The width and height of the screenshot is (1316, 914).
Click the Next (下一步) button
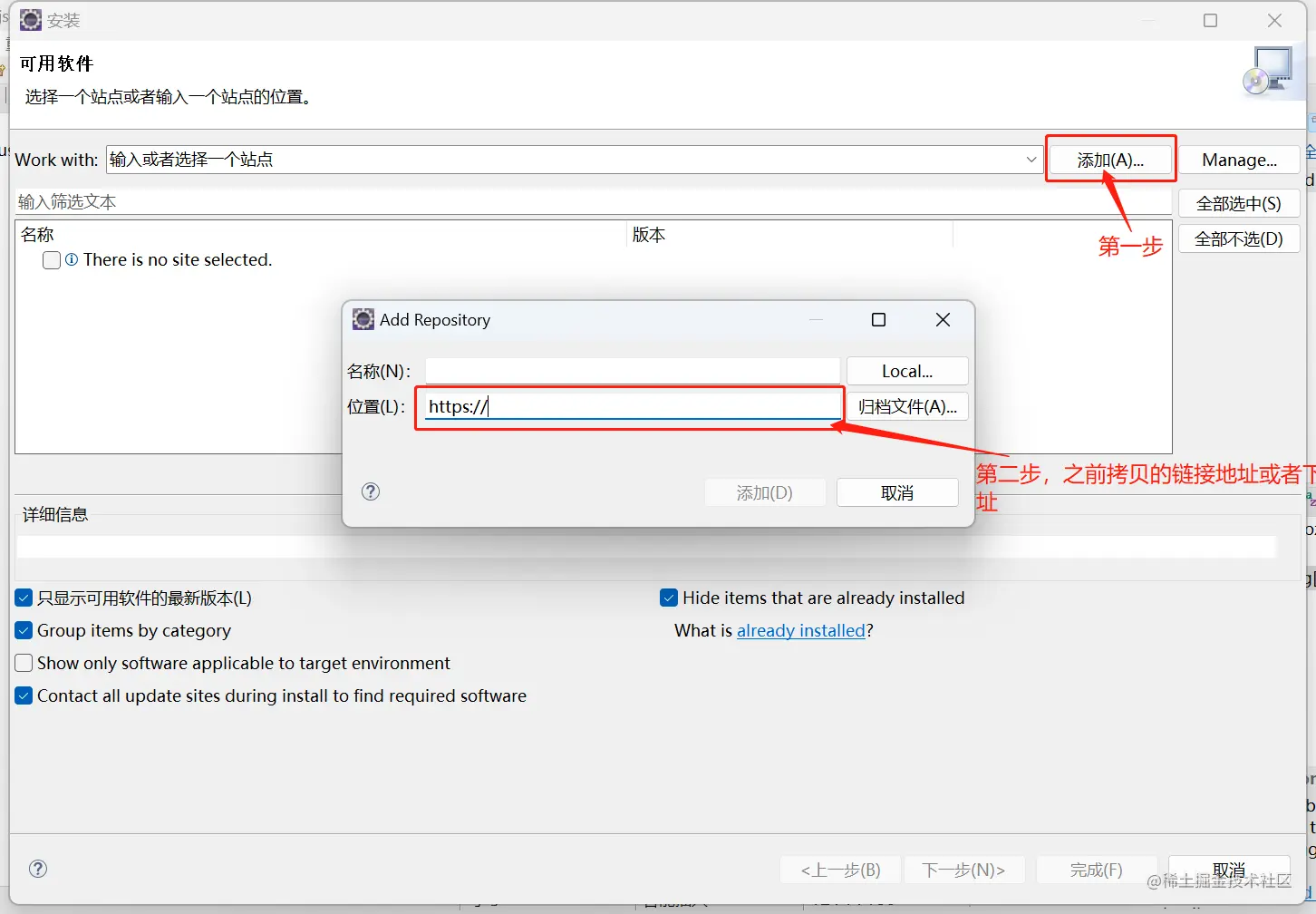(x=964, y=870)
